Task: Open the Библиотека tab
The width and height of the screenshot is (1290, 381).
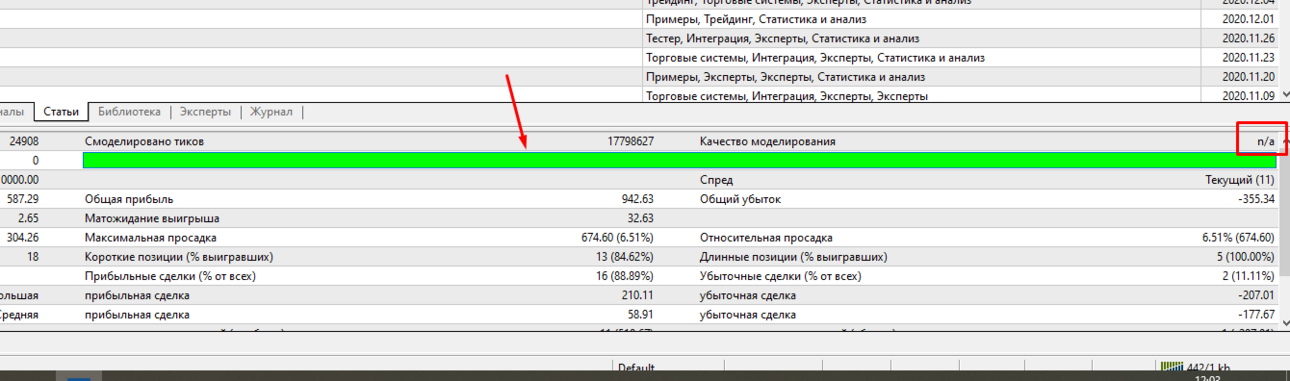Action: coord(129,112)
